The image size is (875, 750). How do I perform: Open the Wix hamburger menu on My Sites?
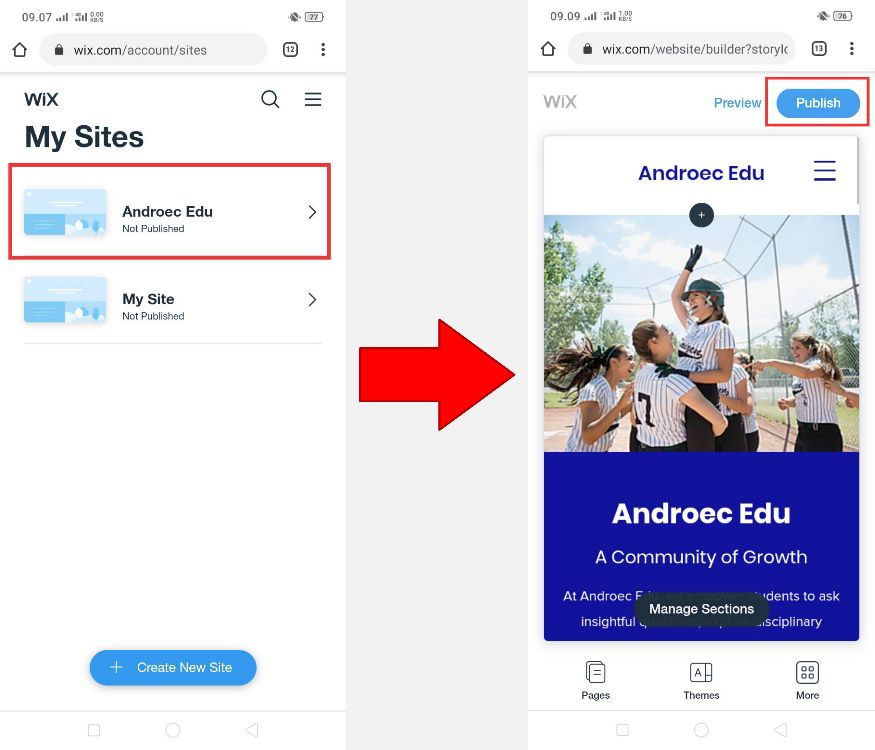[312, 99]
